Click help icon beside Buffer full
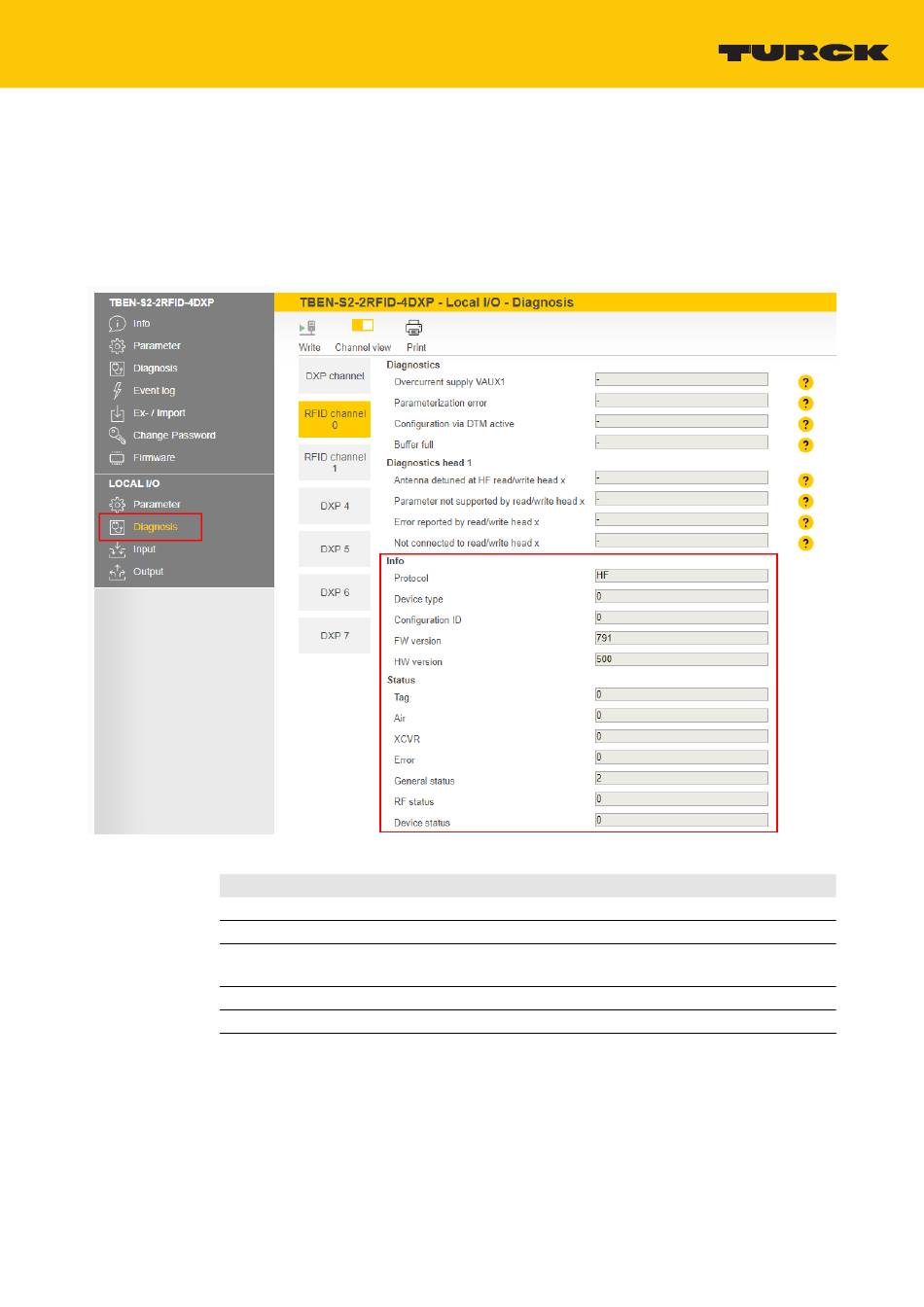This screenshot has height=1307, width=924. [805, 445]
